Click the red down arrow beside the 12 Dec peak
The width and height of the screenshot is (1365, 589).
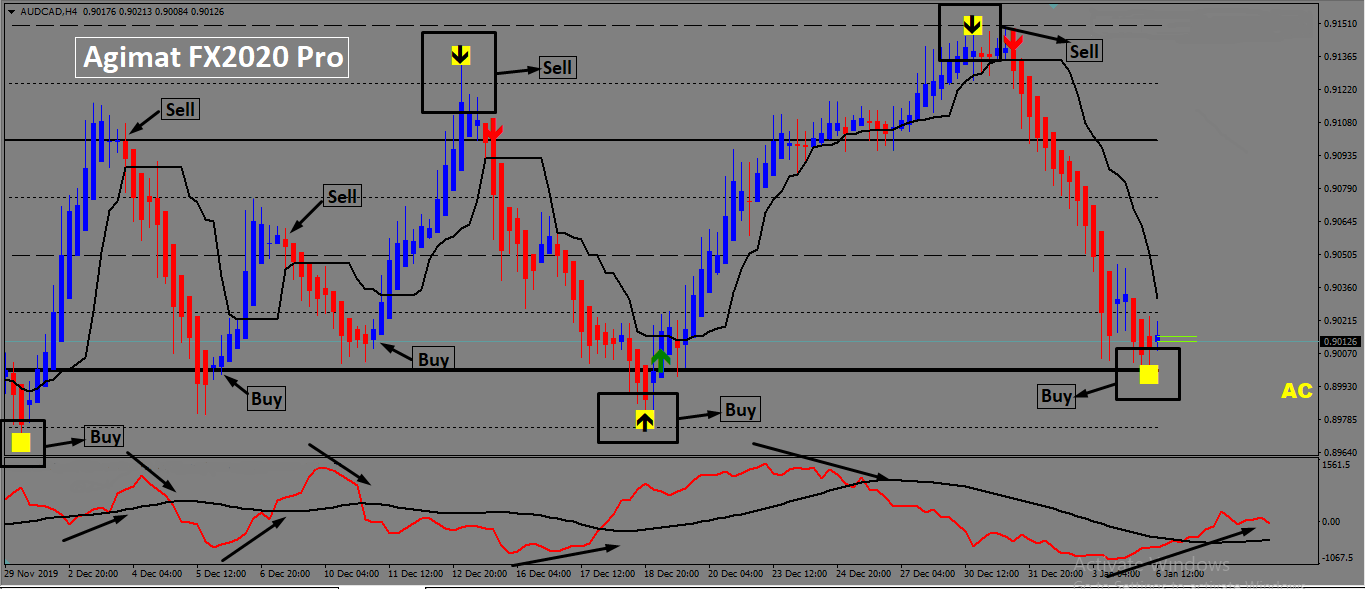(x=491, y=131)
